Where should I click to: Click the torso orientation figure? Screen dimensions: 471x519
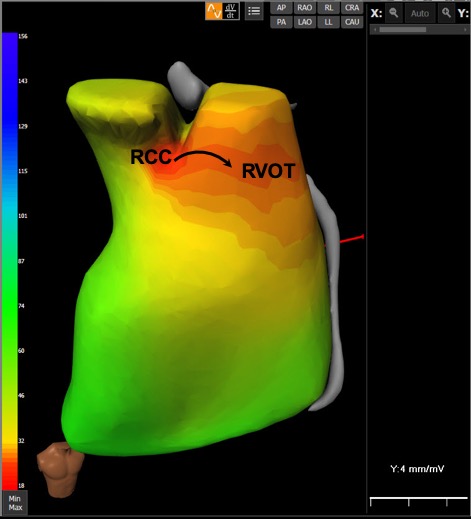pos(60,469)
